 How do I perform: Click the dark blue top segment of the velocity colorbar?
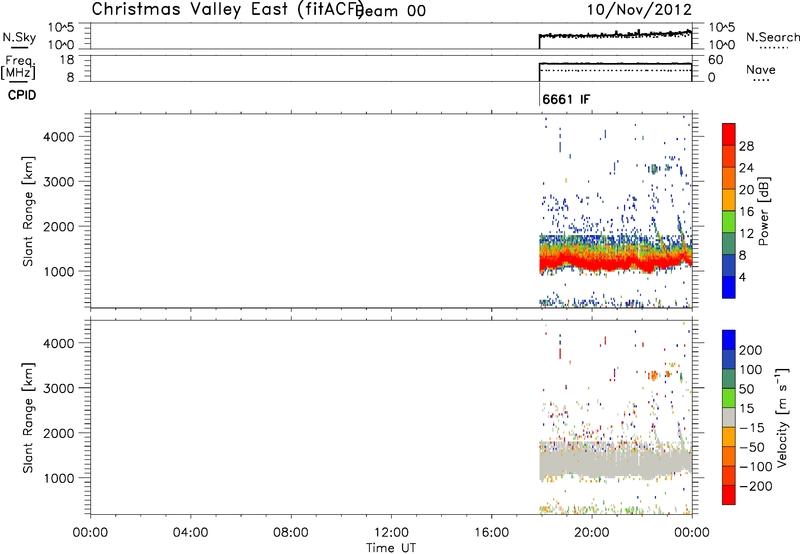click(x=729, y=340)
